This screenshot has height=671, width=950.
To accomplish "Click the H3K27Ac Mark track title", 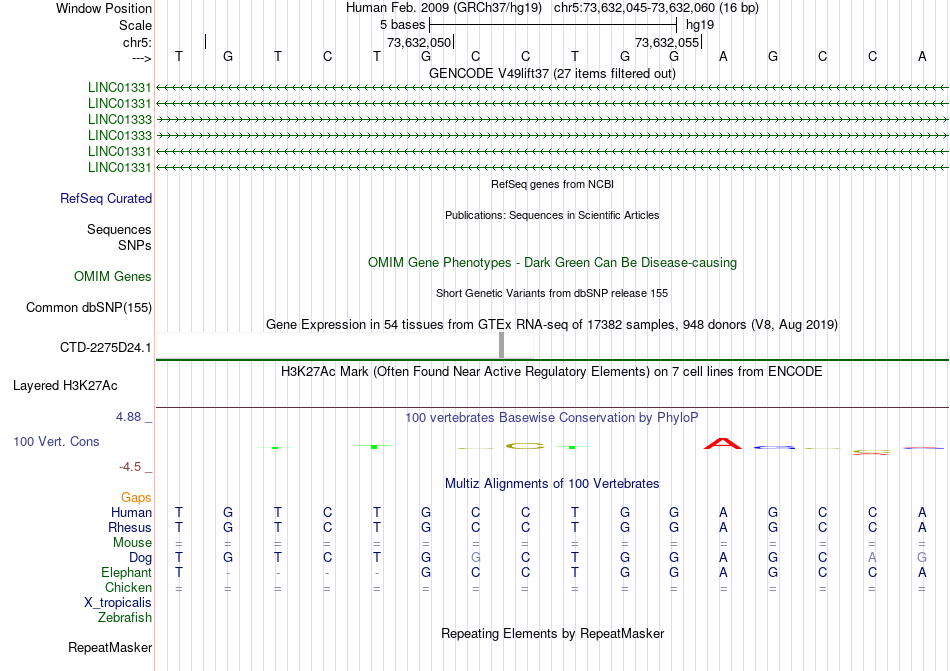I will pyautogui.click(x=552, y=371).
